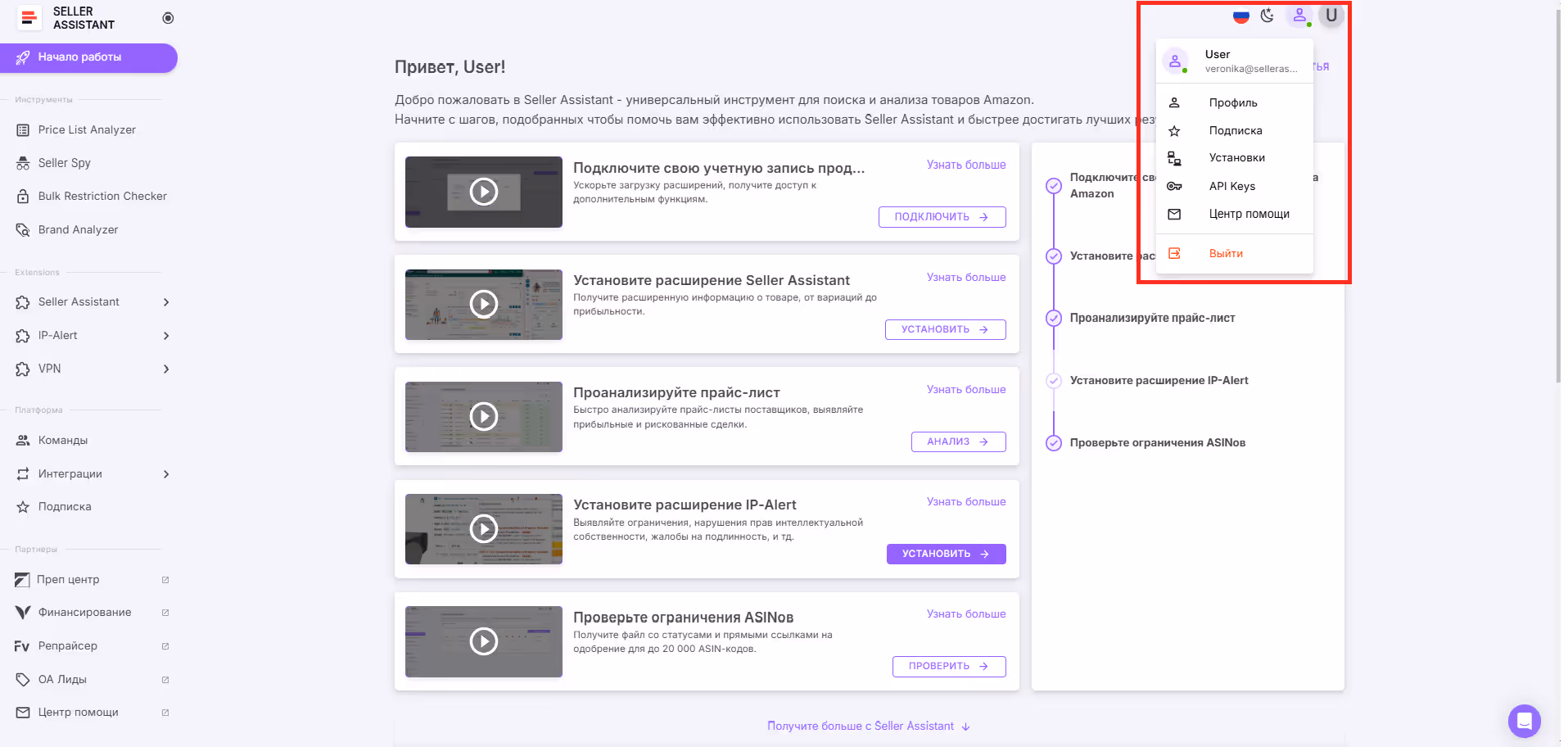The image size is (1568, 747).
Task: Switch language via the Russian flag icon
Action: click(1241, 16)
